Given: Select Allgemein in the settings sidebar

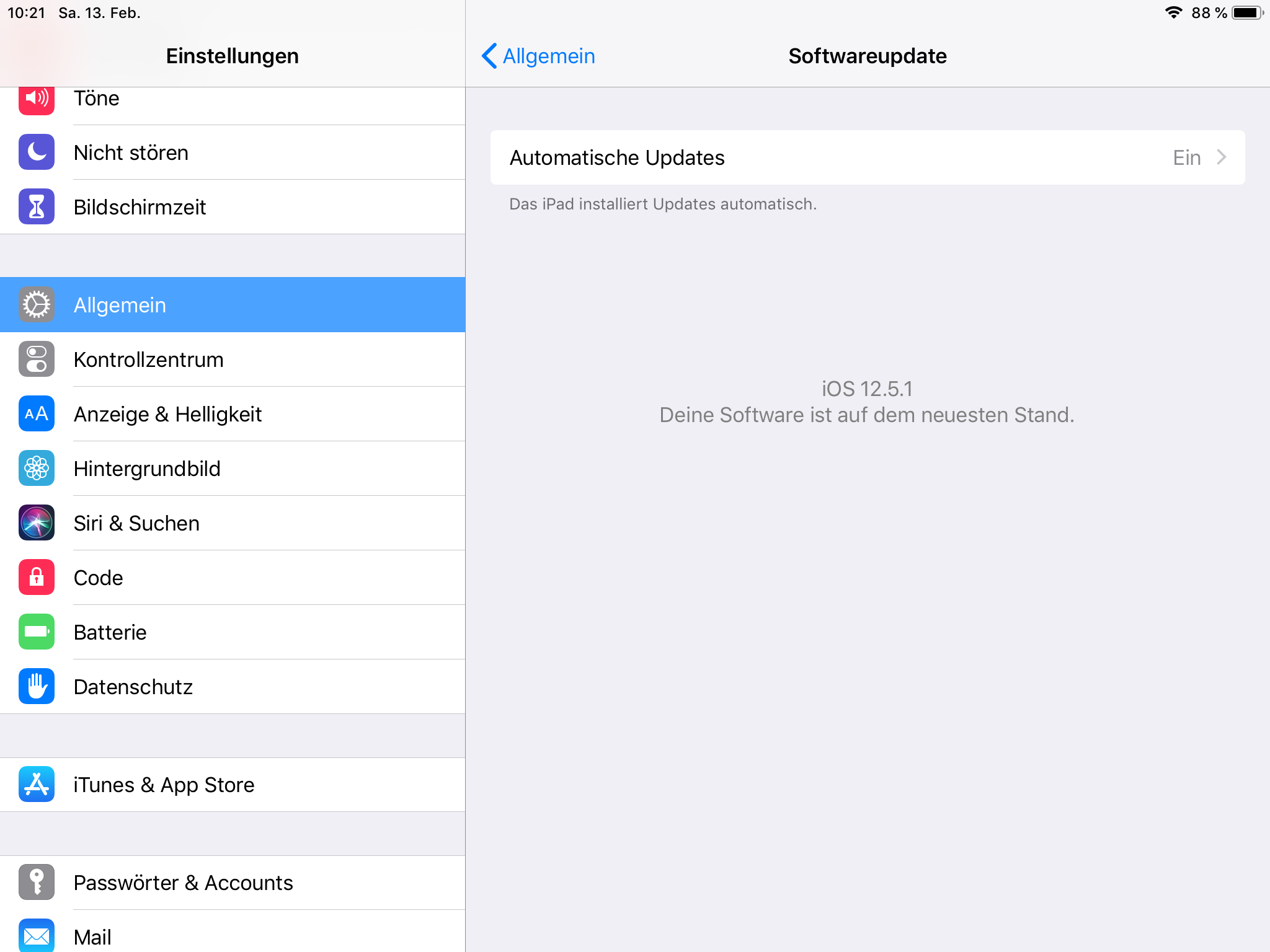Looking at the screenshot, I should [x=233, y=305].
